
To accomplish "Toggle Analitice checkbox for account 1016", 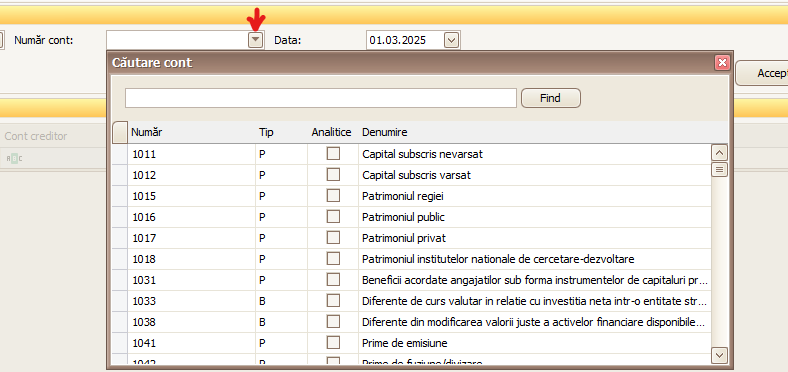I will (x=333, y=217).
